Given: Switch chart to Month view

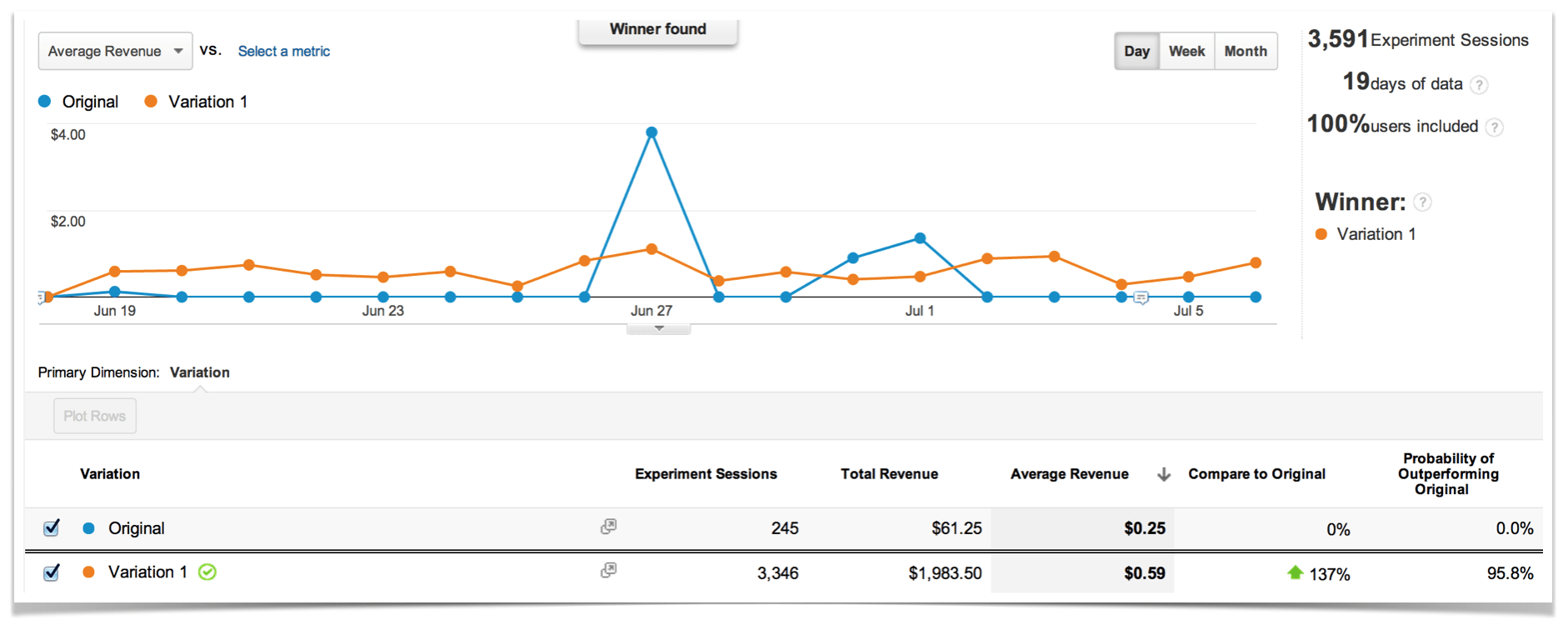Looking at the screenshot, I should tap(1245, 52).
